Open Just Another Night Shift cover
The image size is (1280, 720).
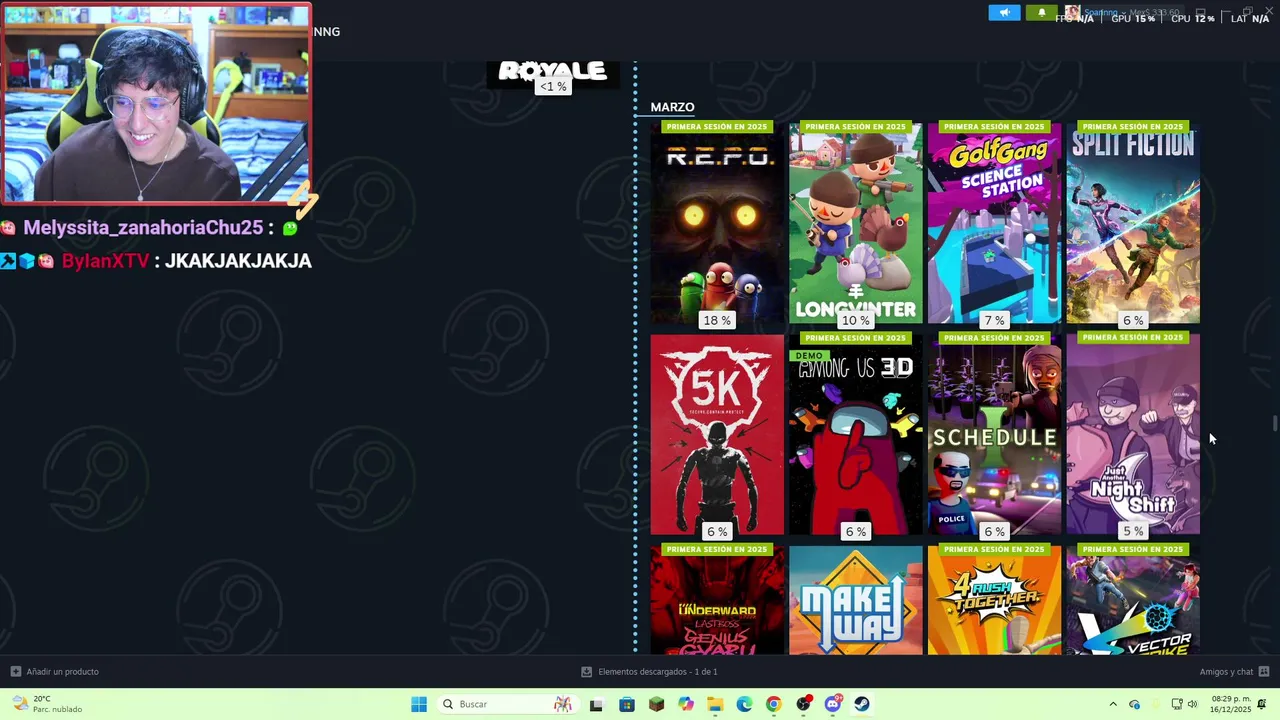[1133, 434]
